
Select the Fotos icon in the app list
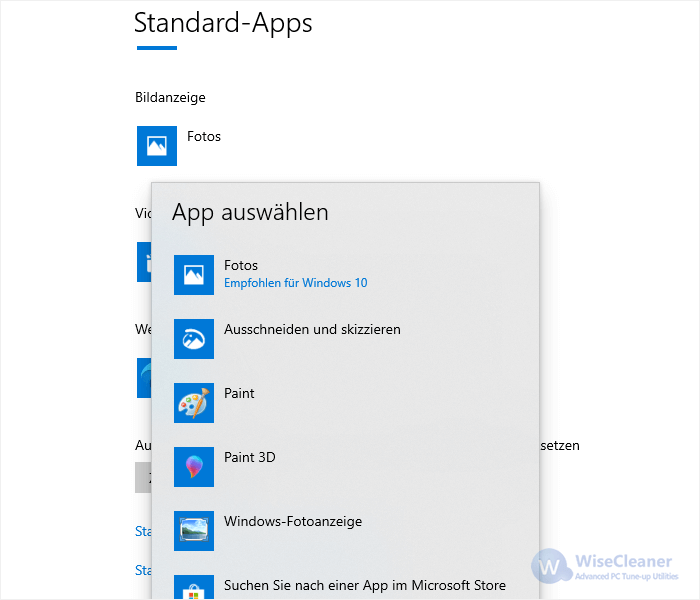tap(194, 274)
